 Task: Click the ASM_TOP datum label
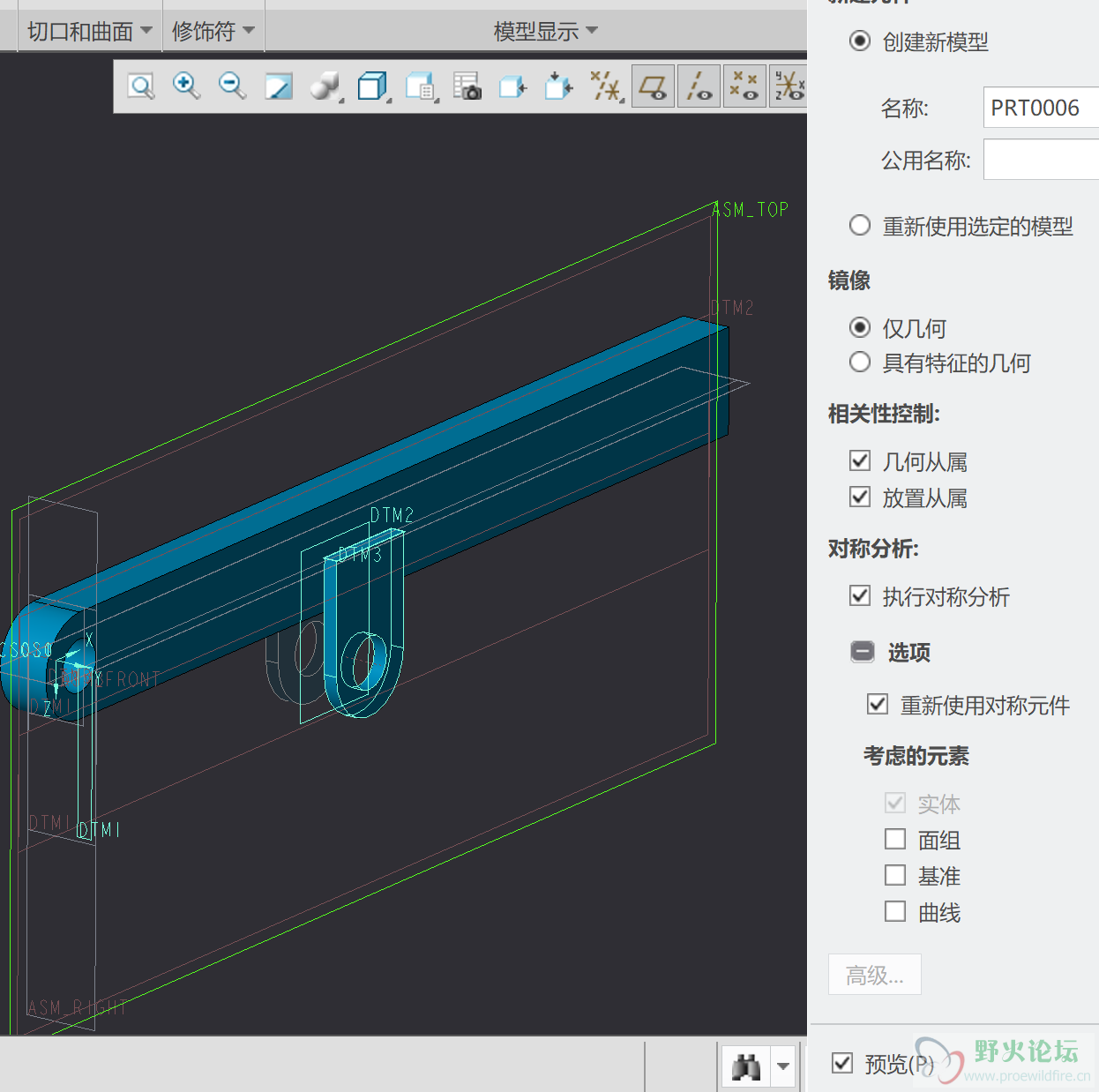point(750,209)
